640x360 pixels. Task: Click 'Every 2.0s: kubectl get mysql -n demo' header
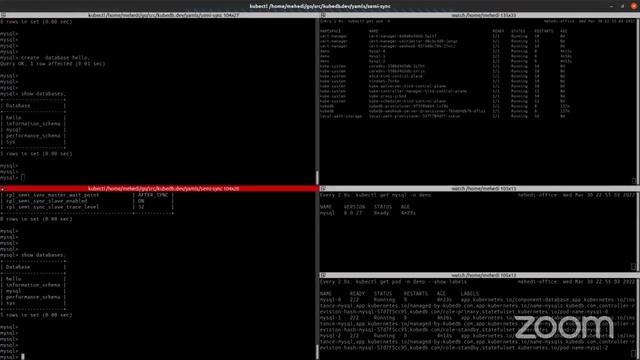coord(375,195)
